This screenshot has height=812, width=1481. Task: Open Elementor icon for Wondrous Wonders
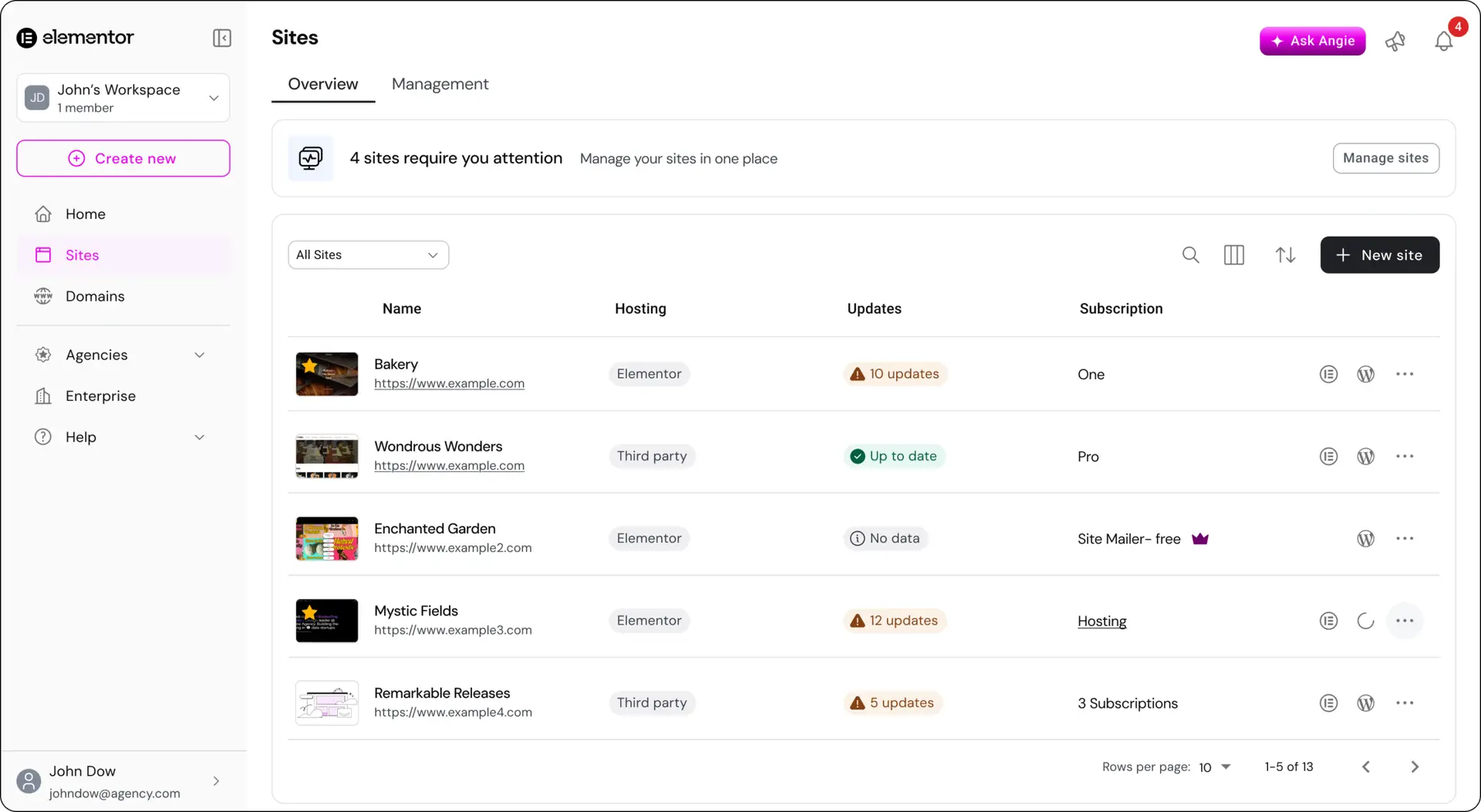coord(1328,457)
